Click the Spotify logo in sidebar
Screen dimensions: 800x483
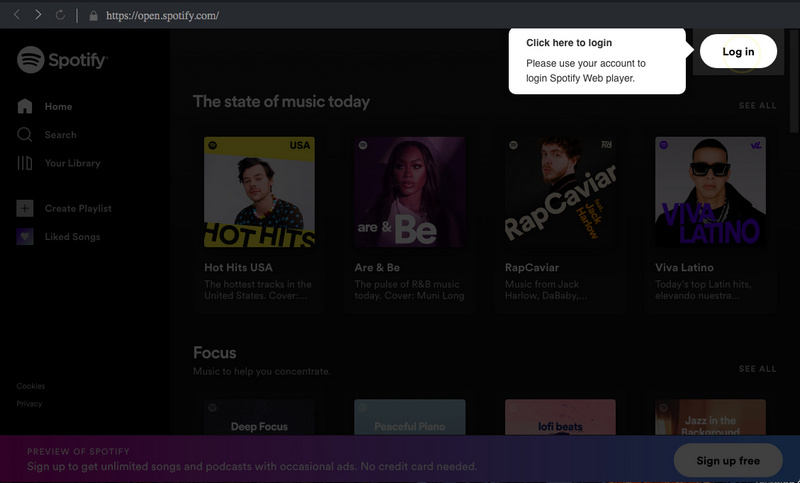pyautogui.click(x=62, y=60)
